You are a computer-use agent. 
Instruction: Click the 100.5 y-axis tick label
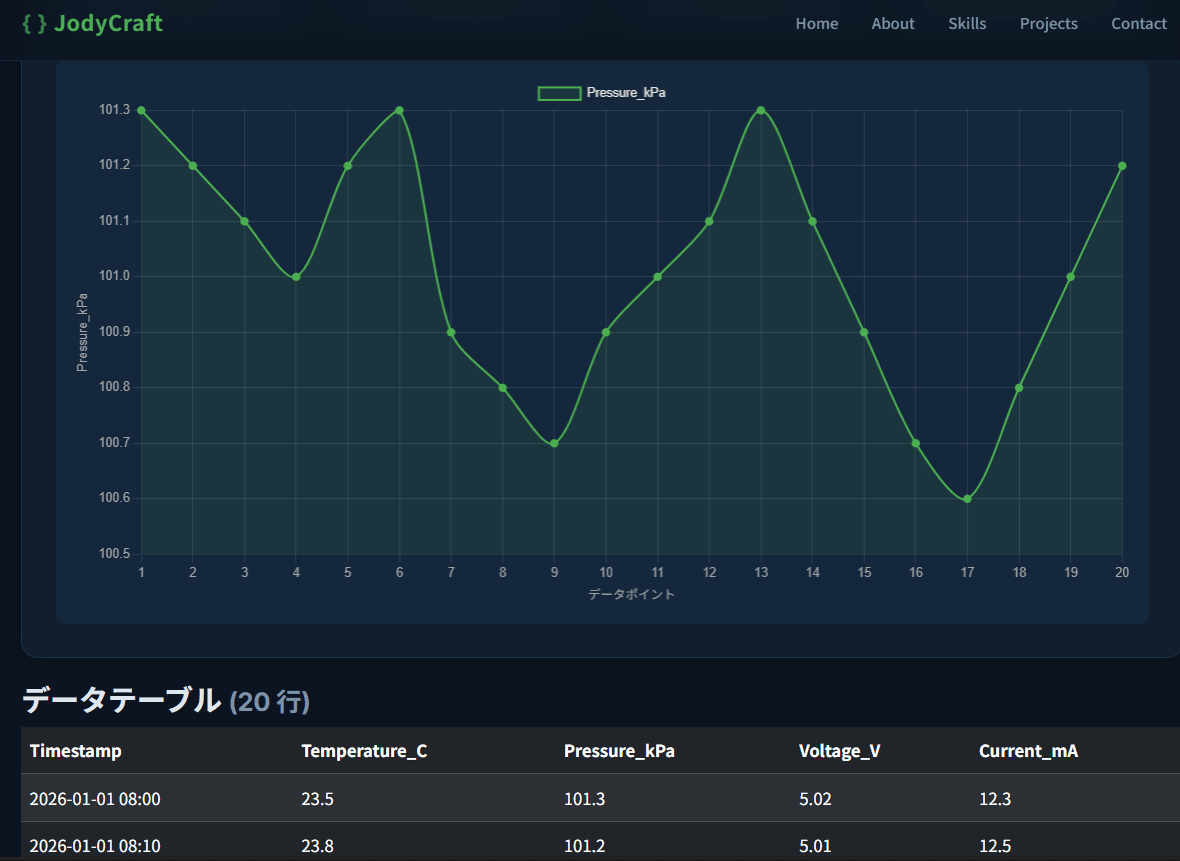pyautogui.click(x=114, y=554)
